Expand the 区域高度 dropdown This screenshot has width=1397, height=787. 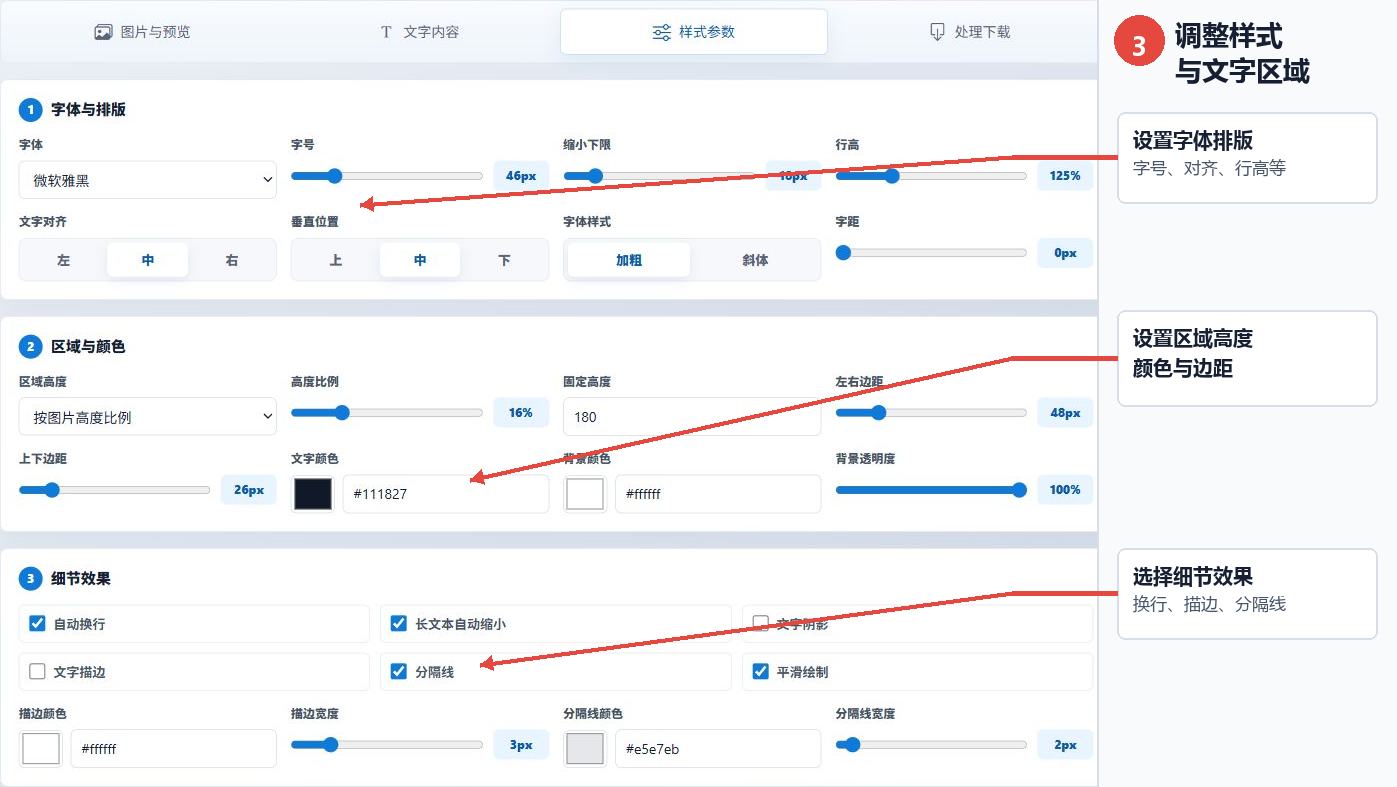click(x=148, y=417)
